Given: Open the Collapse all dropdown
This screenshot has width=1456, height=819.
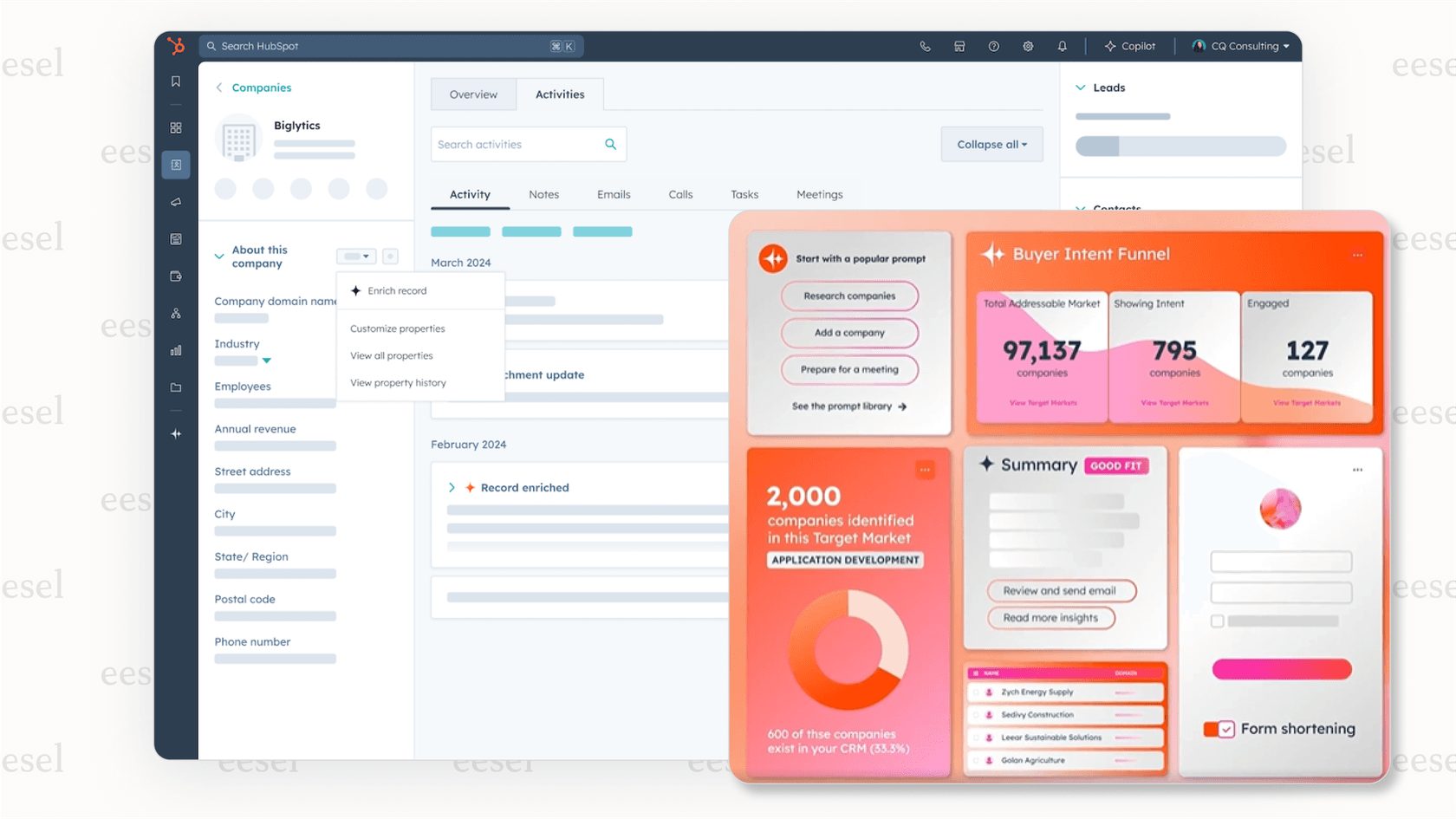Looking at the screenshot, I should tap(991, 144).
